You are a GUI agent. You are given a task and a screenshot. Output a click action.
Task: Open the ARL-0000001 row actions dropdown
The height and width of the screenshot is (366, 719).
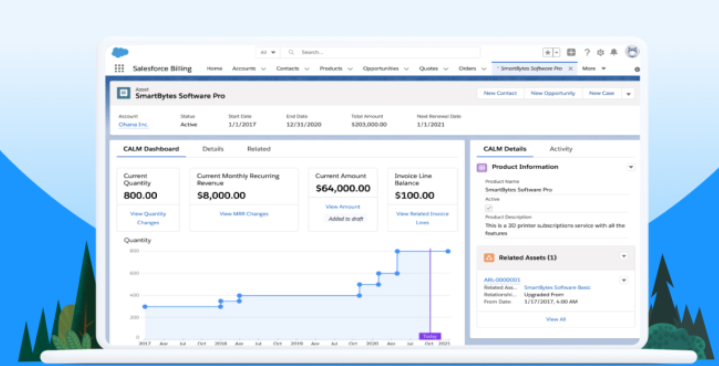pyautogui.click(x=624, y=280)
